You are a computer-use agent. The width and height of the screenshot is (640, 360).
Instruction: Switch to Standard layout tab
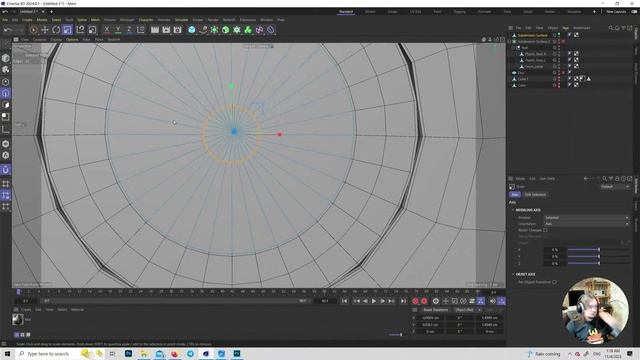click(x=346, y=12)
